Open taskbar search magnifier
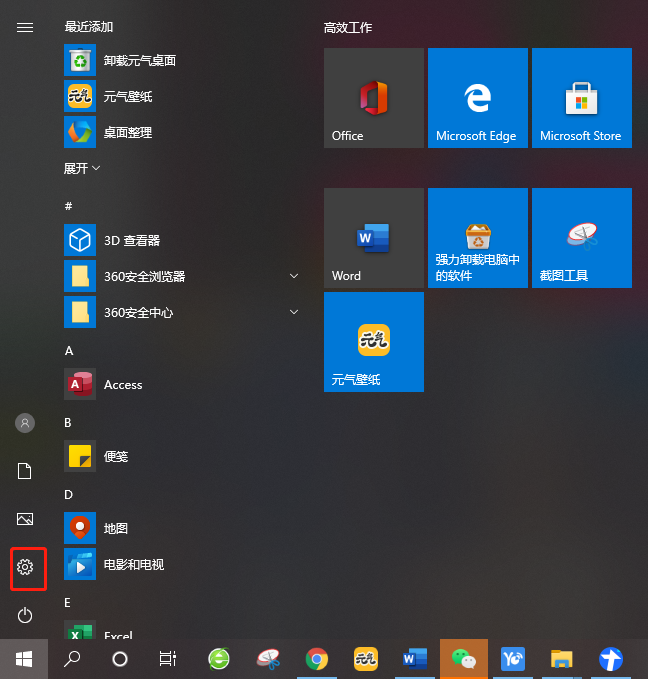The image size is (648, 679). [x=72, y=659]
